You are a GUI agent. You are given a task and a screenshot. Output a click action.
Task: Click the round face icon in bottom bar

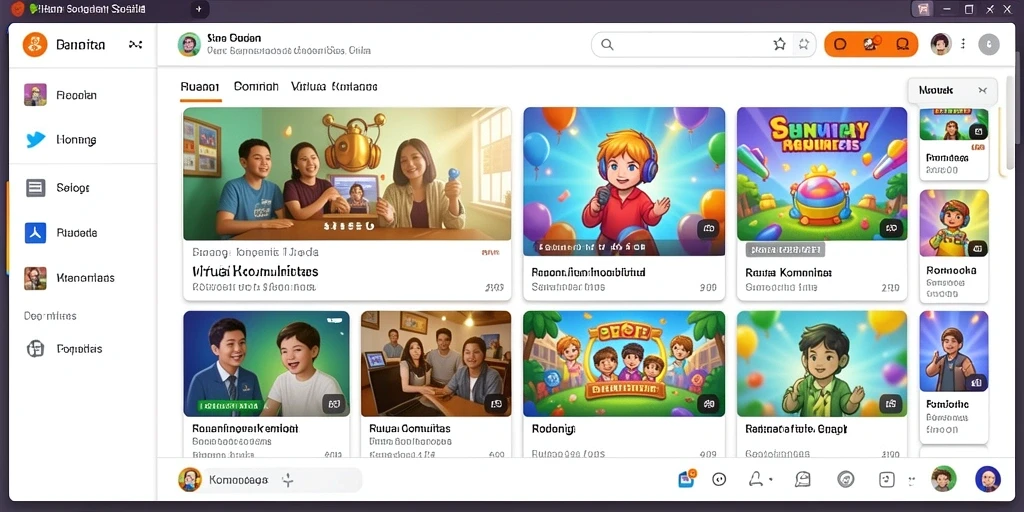(719, 479)
